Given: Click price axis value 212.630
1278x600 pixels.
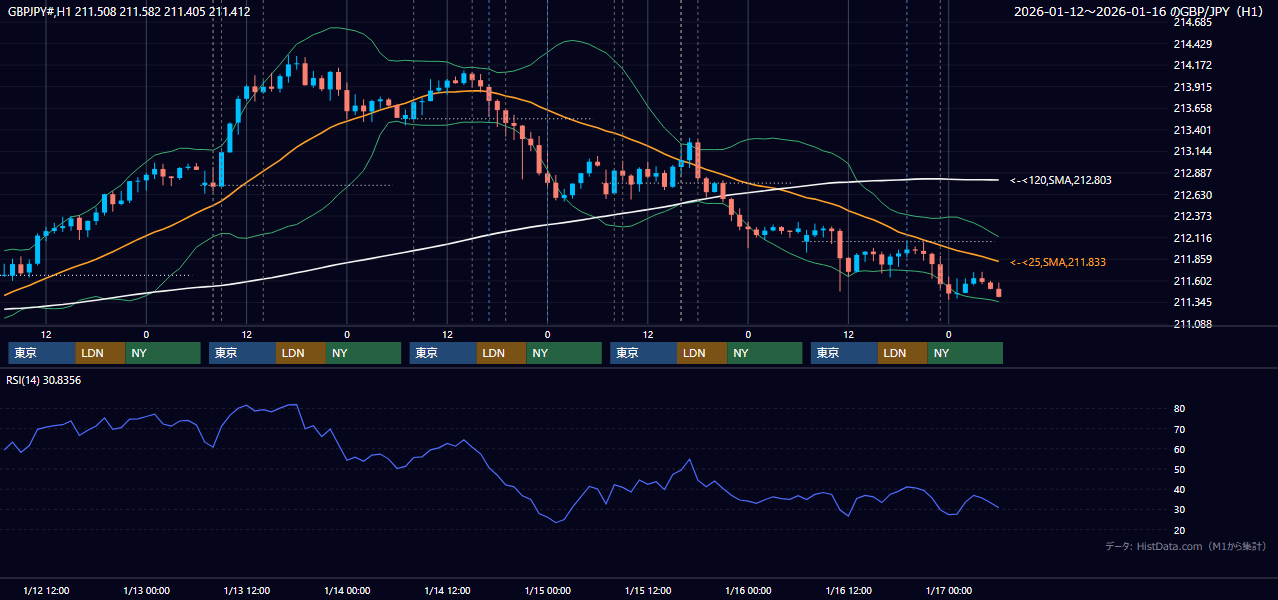Looking at the screenshot, I should point(1192,195).
